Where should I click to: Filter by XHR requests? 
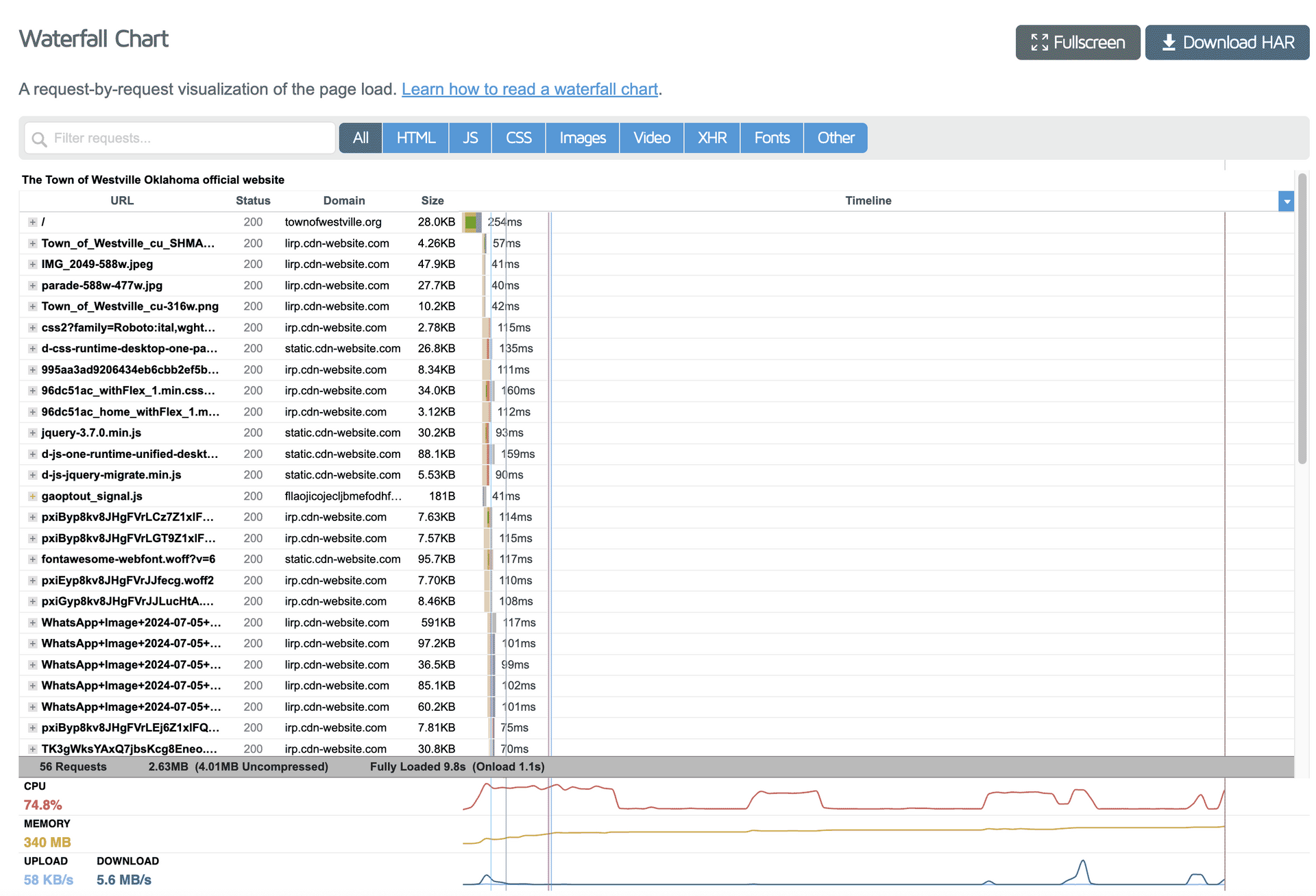[712, 138]
